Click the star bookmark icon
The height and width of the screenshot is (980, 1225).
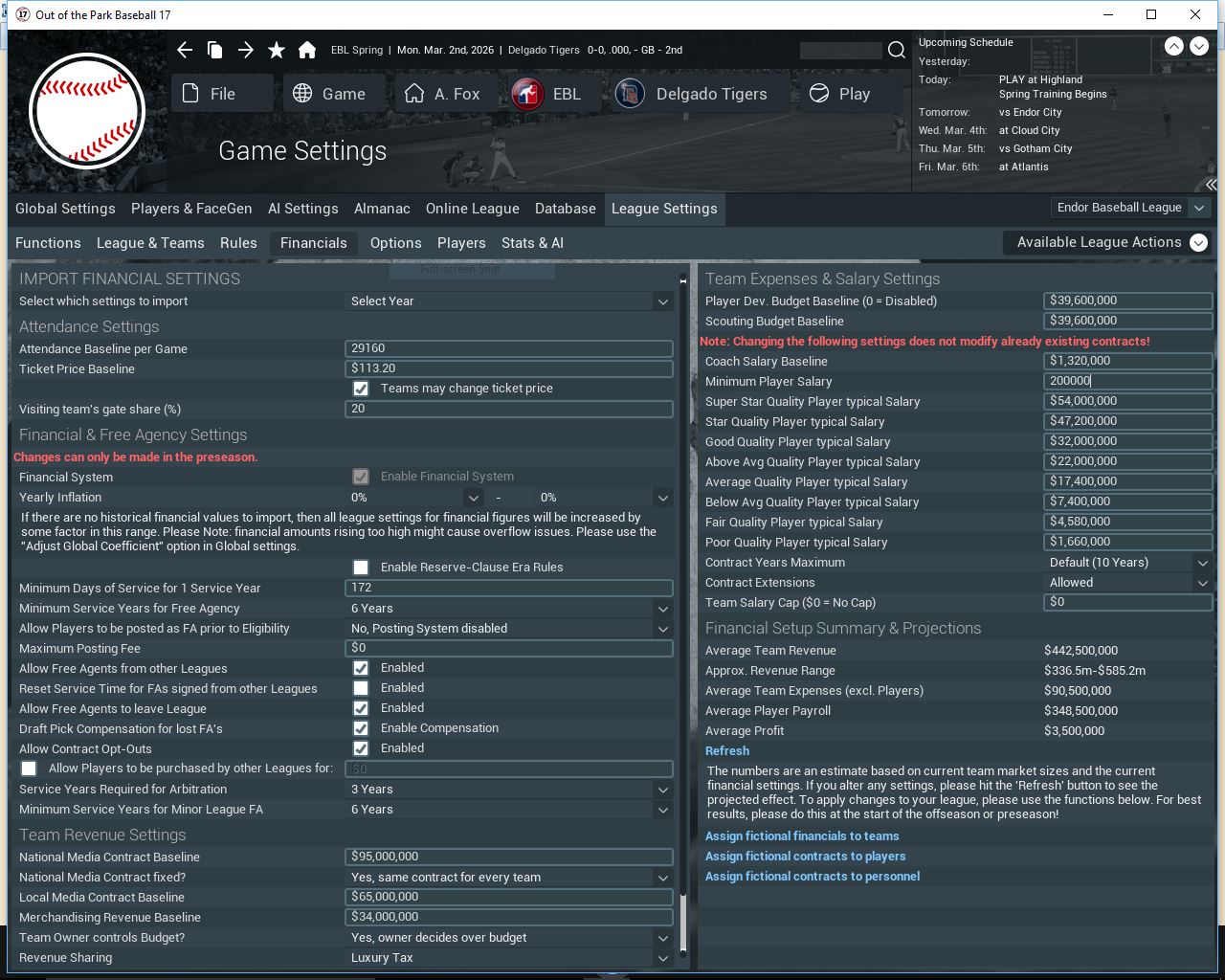(277, 50)
